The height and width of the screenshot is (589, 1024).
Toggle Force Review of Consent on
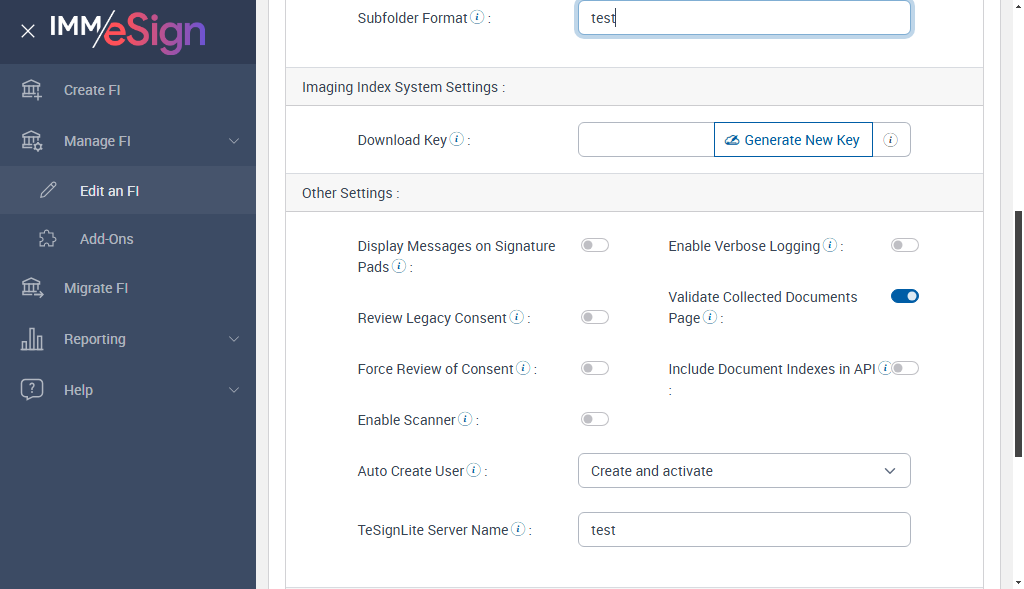(x=595, y=368)
